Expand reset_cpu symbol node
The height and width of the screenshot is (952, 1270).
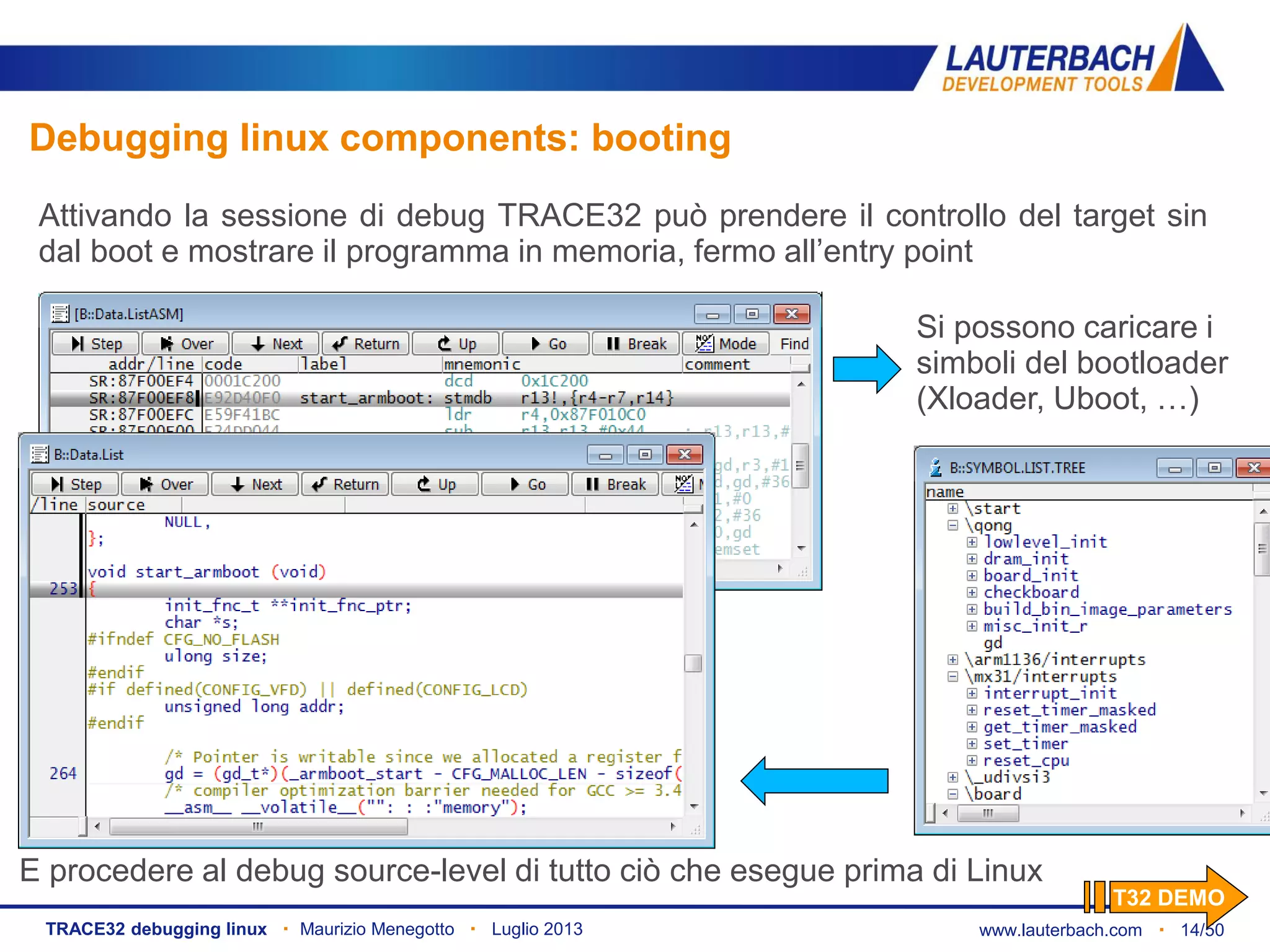972,760
